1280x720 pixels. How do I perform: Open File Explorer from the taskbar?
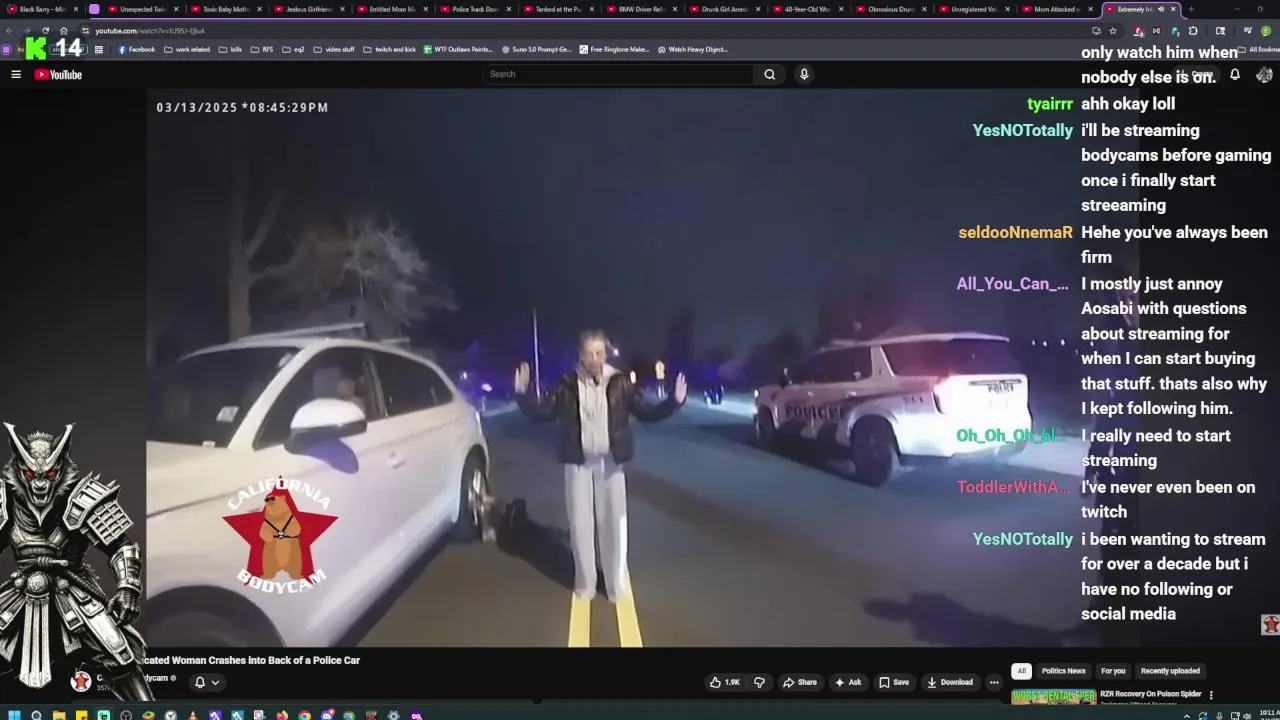pos(59,715)
